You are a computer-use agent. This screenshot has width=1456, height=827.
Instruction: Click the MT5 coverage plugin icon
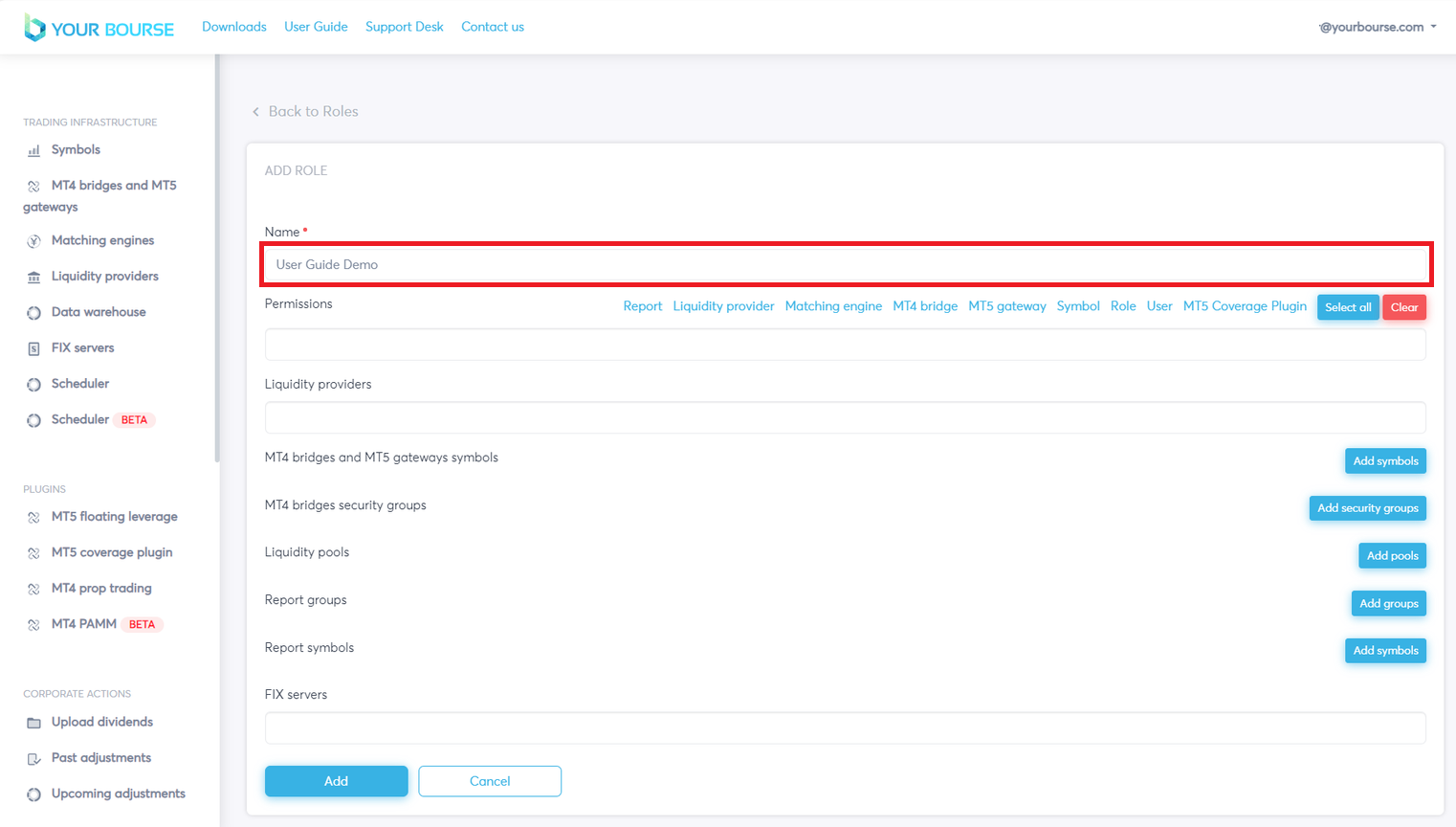click(33, 553)
